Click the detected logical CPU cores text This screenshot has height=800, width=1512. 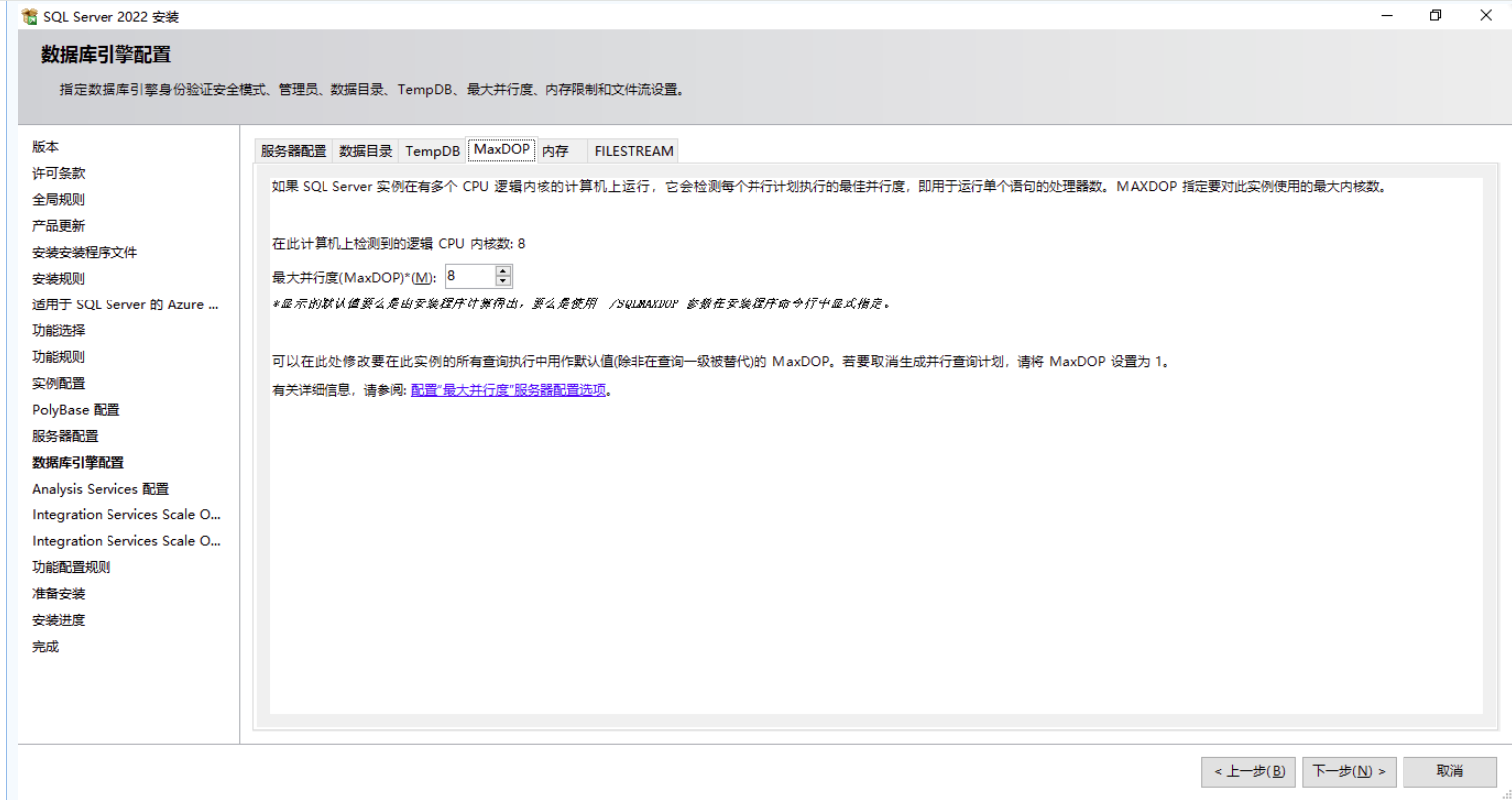(x=398, y=243)
